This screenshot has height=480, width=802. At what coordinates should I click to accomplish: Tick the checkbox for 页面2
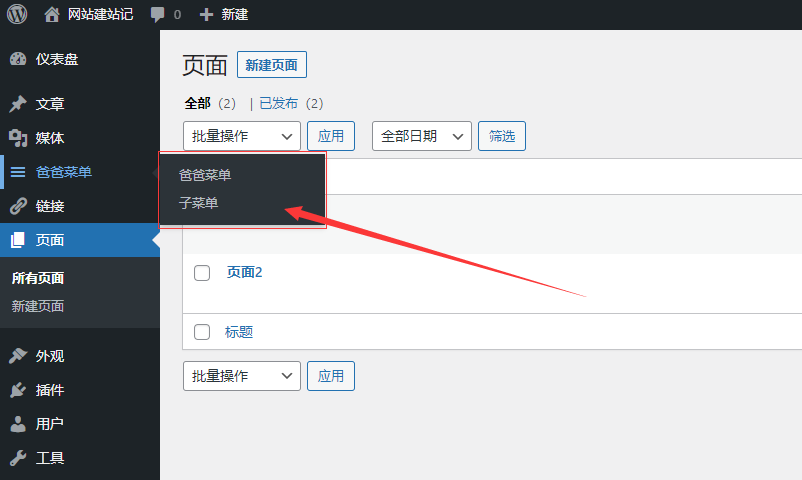coord(202,273)
